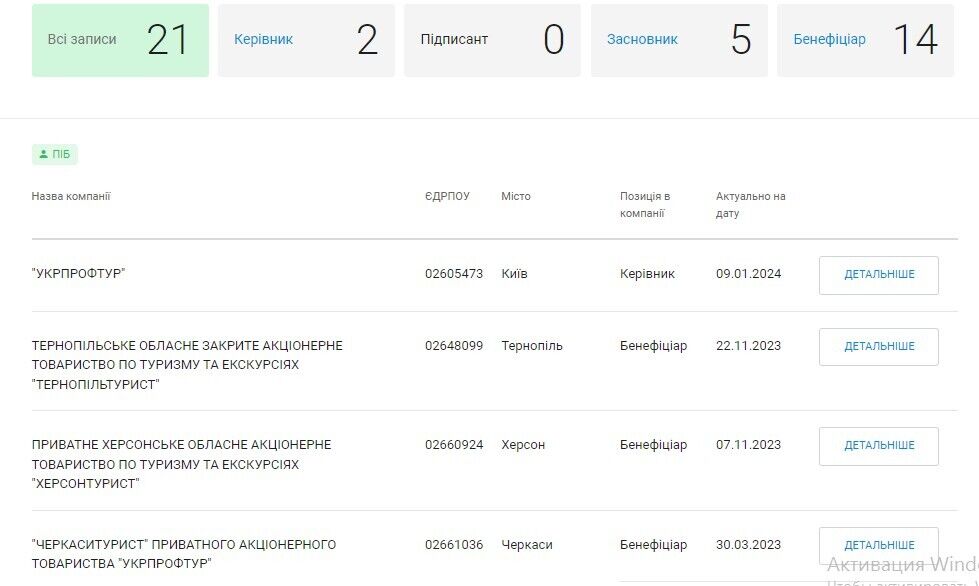Open ДЕТАЛЬНІШЕ for "УКРПРОФТУР" row
This screenshot has height=586, width=979.
click(x=878, y=275)
